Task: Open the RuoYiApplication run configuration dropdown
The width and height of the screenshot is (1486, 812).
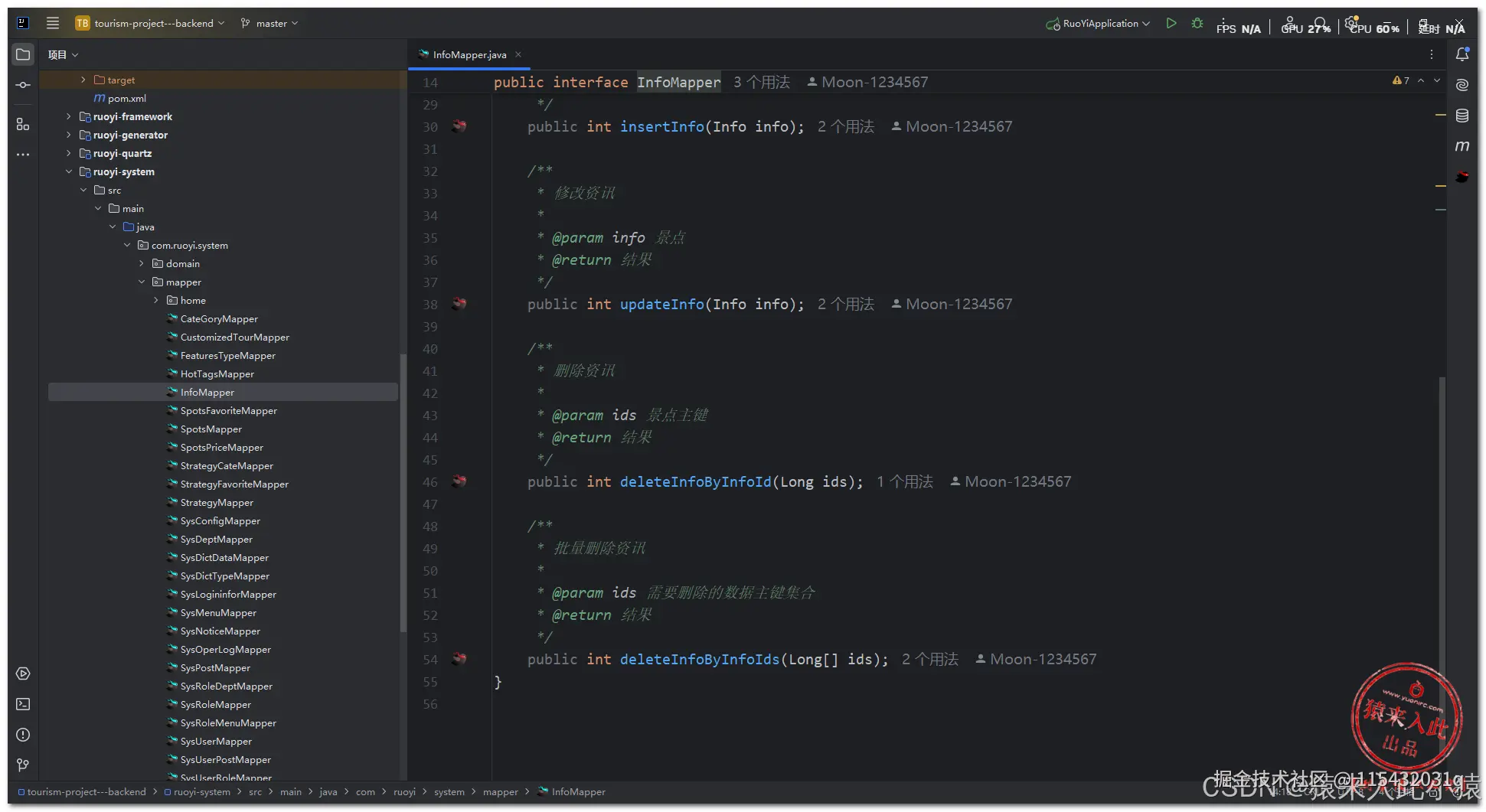Action: 1098,24
